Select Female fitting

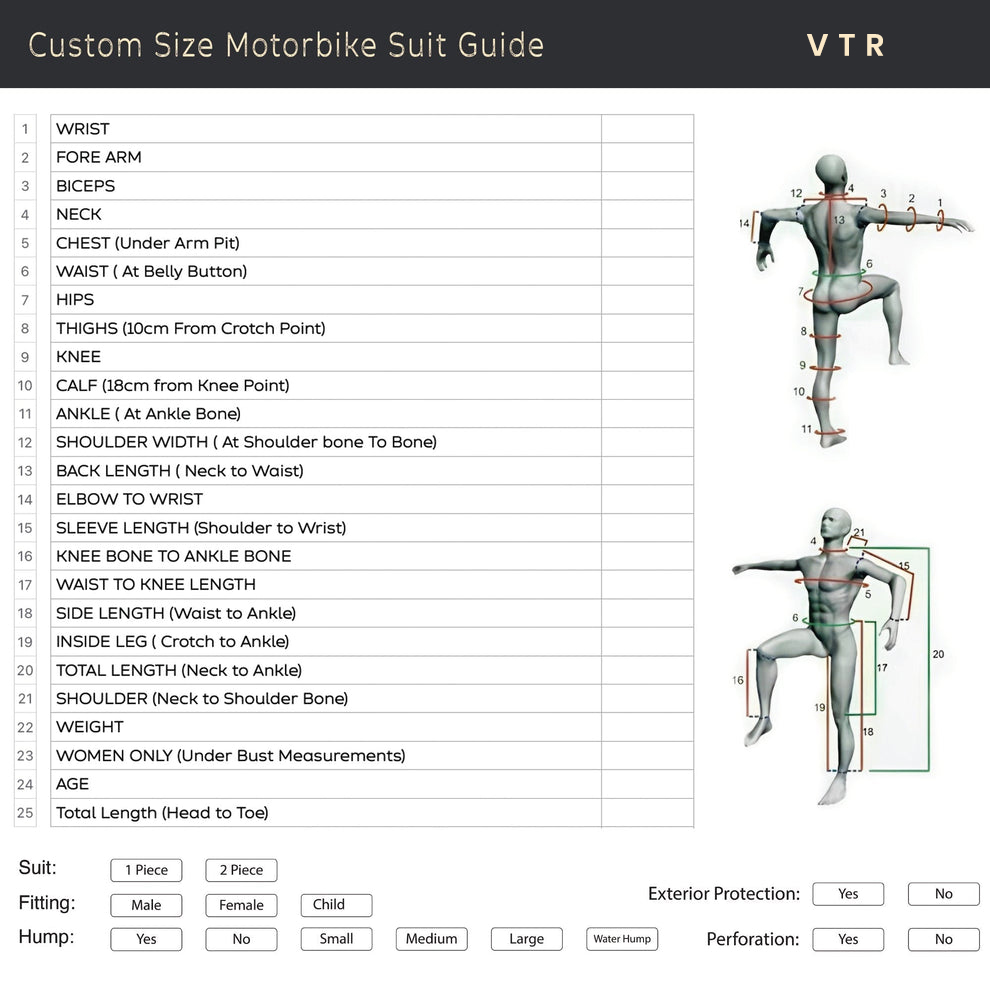click(241, 905)
